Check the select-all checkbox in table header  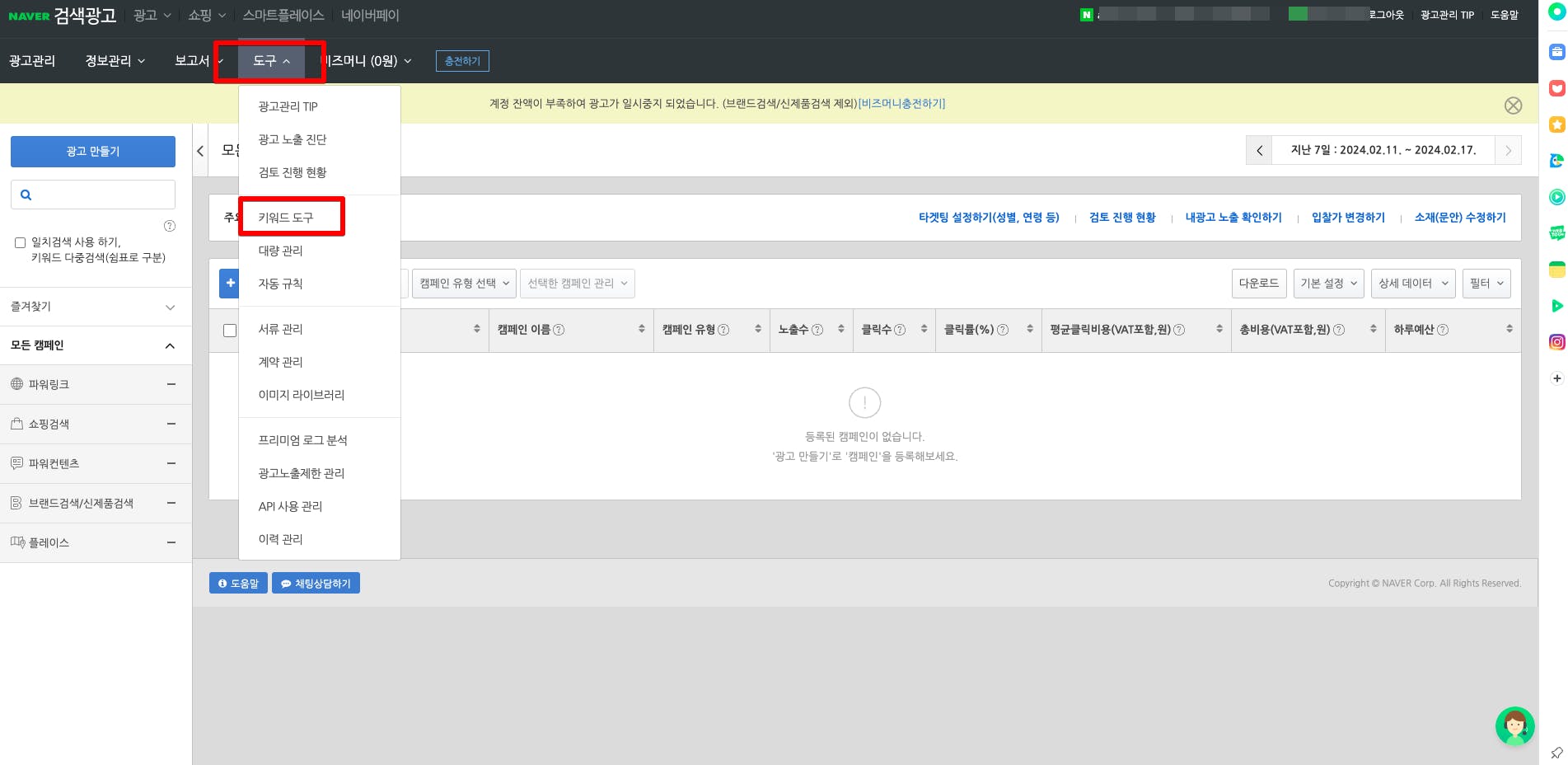click(230, 331)
